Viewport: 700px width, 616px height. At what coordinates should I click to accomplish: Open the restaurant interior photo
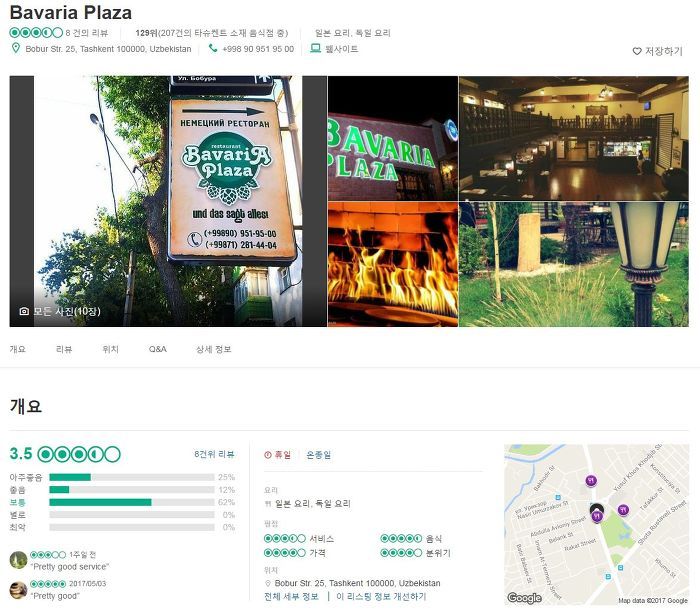(574, 138)
